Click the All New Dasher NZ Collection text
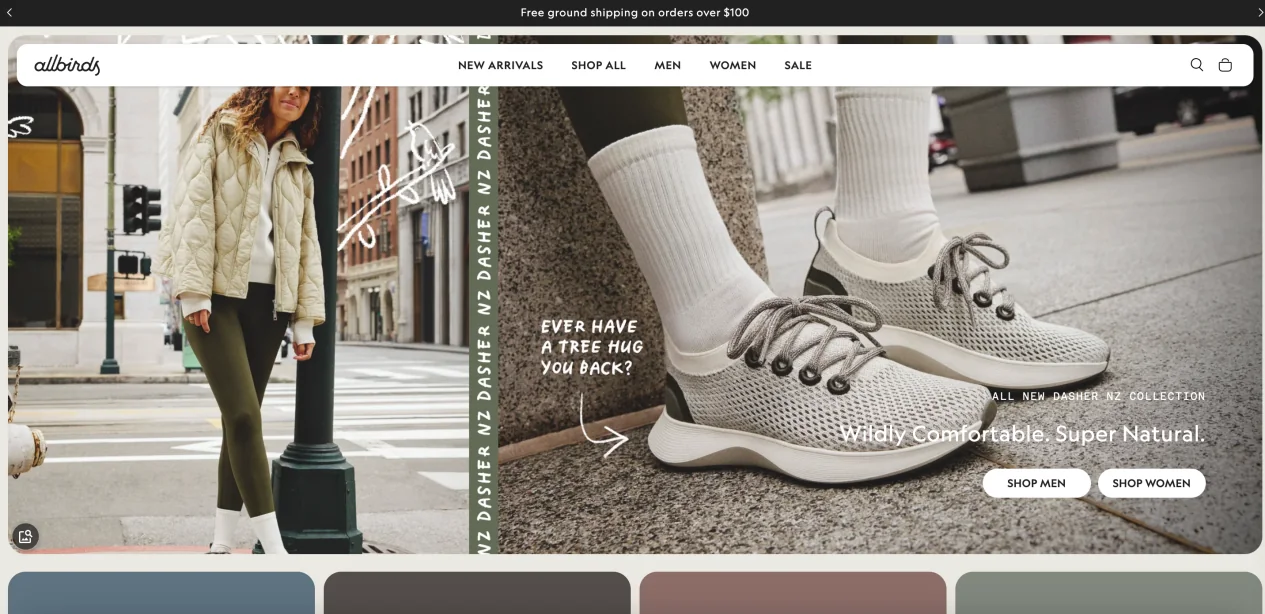 click(1098, 396)
